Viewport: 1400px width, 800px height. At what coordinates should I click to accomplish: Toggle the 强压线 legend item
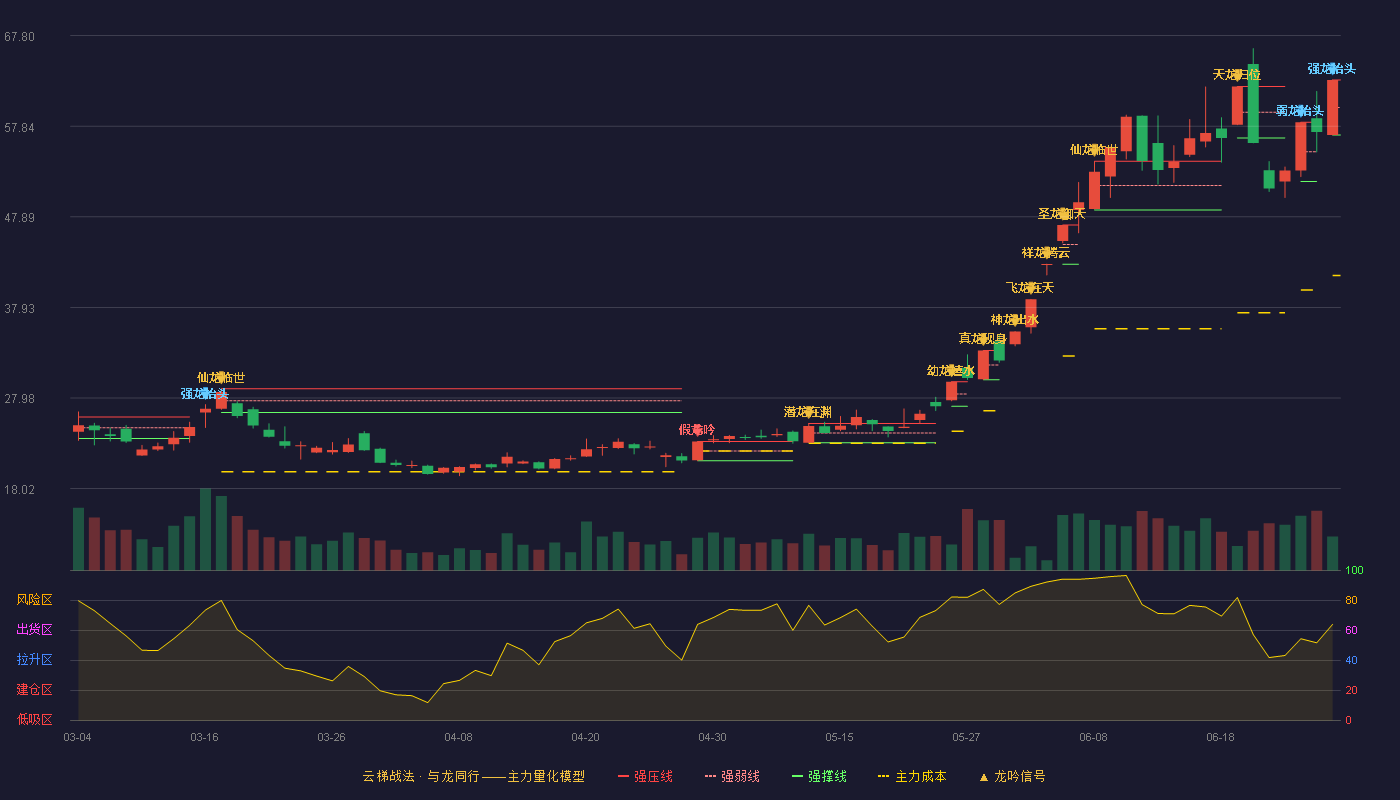click(x=645, y=776)
